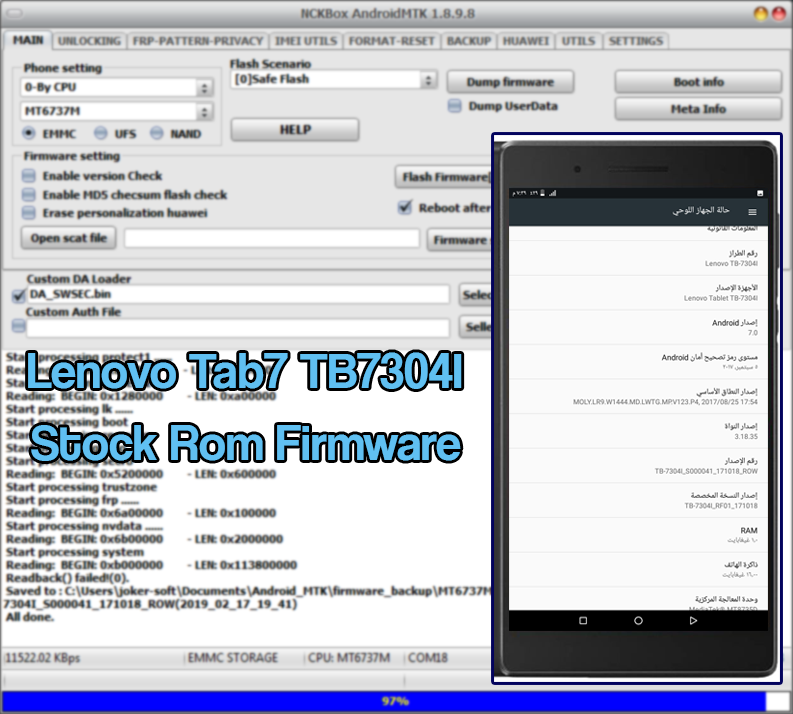Click the 'COM18' status bar entry

pos(427,658)
